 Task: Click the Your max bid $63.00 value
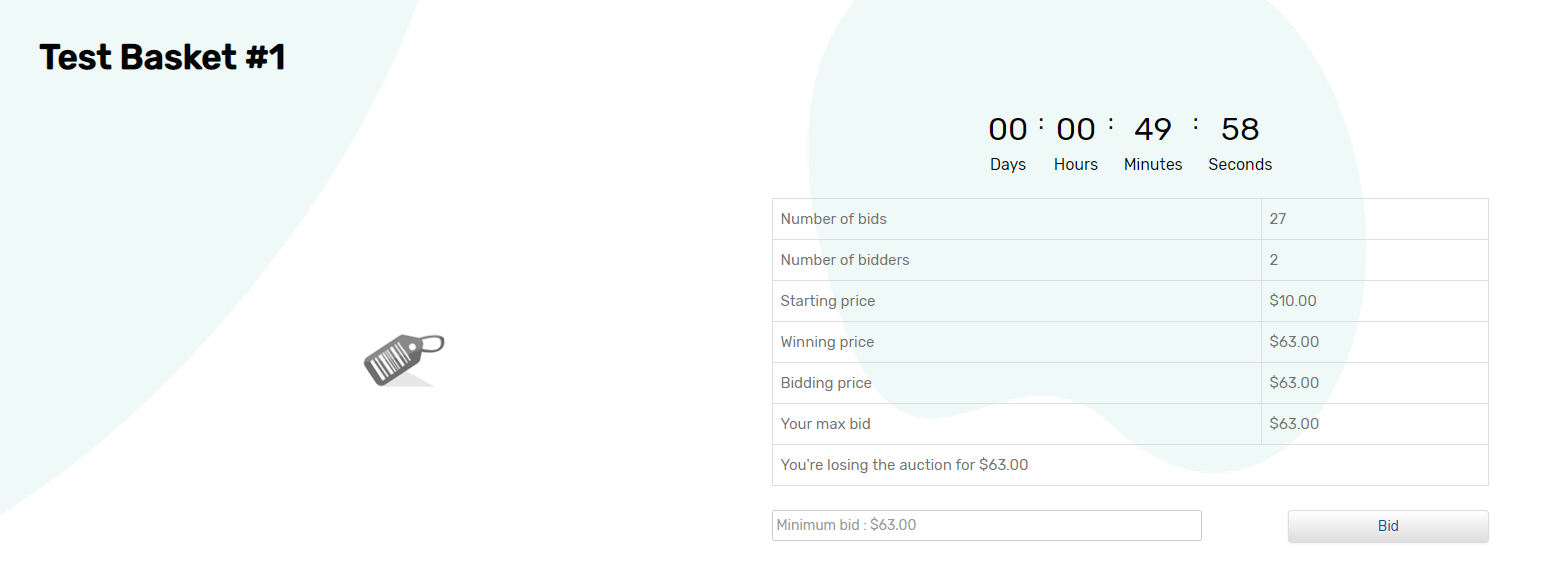pos(1293,424)
